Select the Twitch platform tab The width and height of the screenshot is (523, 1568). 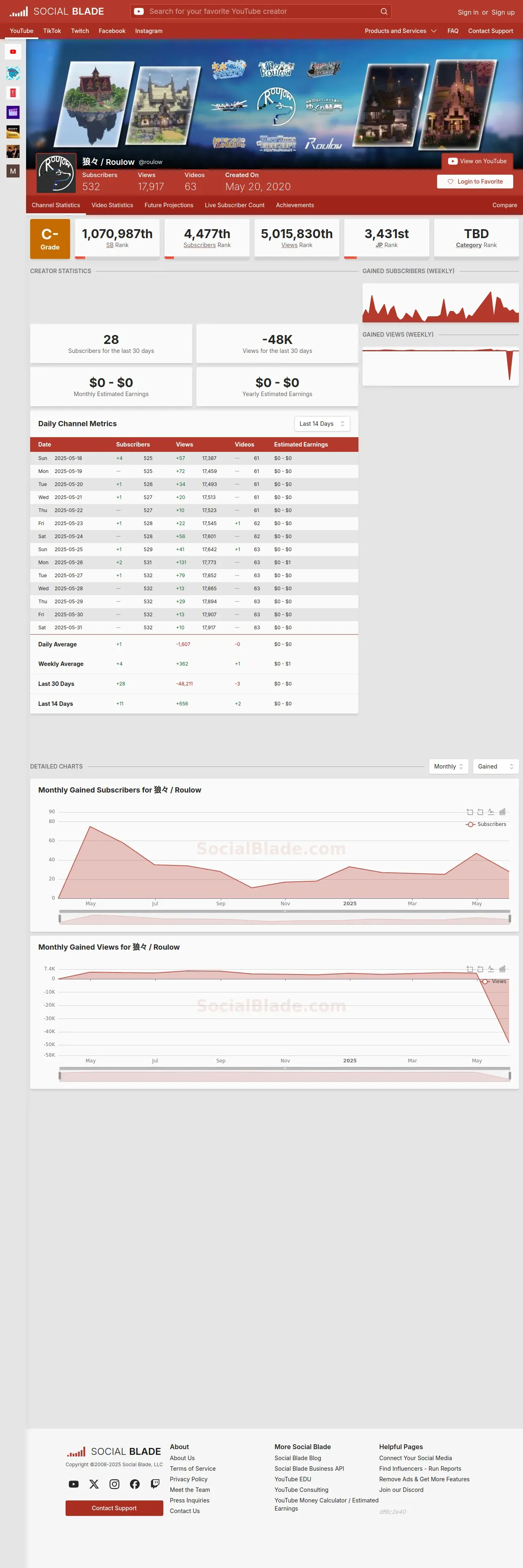(x=80, y=31)
